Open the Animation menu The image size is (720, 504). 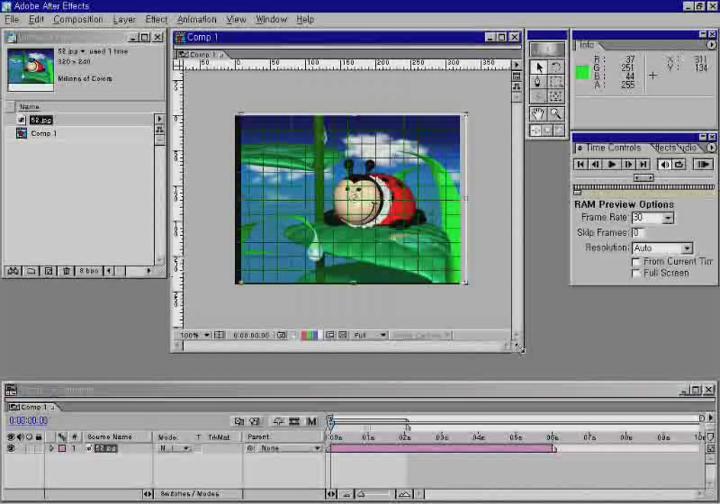pos(197,19)
